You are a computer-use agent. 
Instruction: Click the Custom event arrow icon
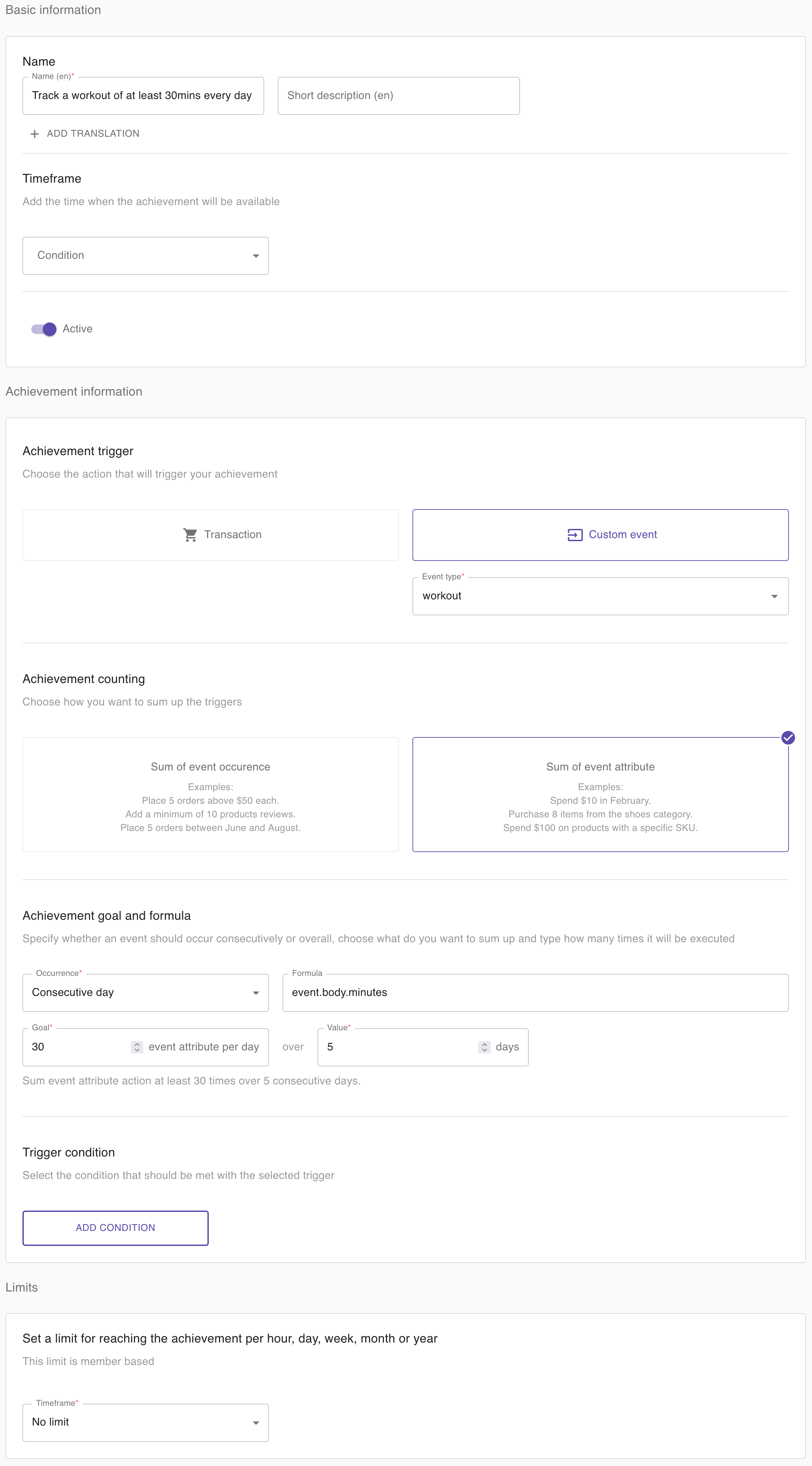pyautogui.click(x=575, y=535)
